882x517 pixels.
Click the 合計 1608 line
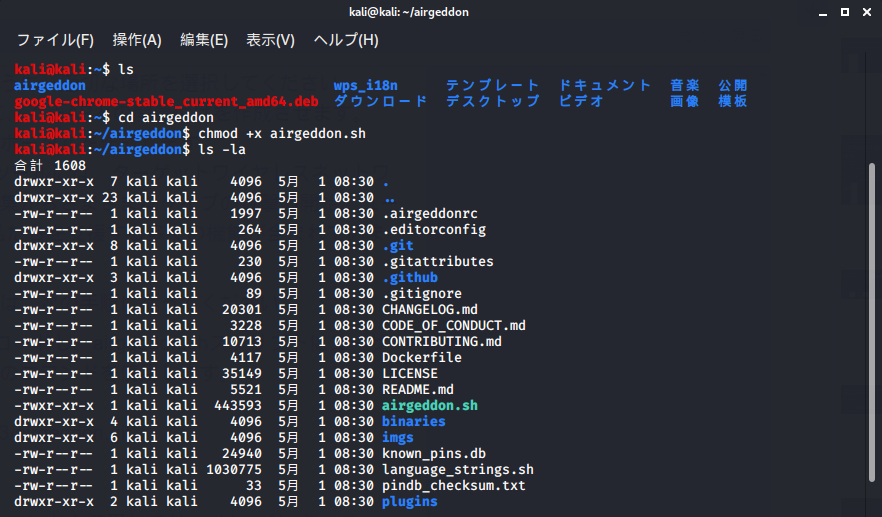pyautogui.click(x=50, y=165)
